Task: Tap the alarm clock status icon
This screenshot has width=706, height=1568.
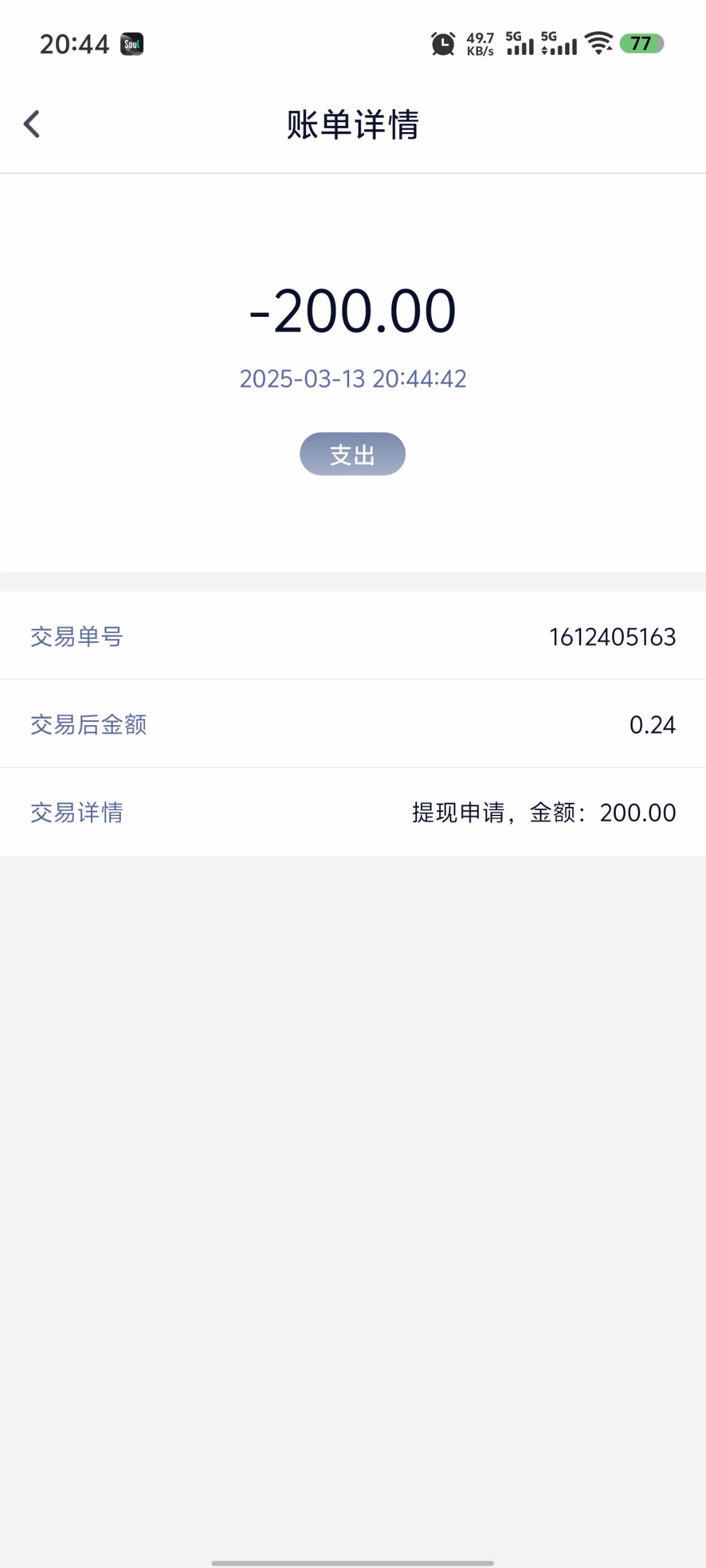Action: click(x=443, y=44)
